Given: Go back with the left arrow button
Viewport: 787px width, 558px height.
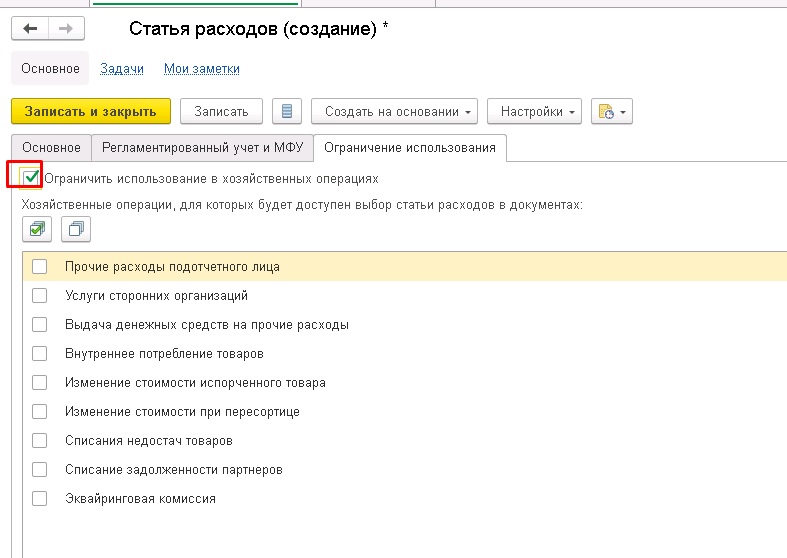Looking at the screenshot, I should click(30, 29).
